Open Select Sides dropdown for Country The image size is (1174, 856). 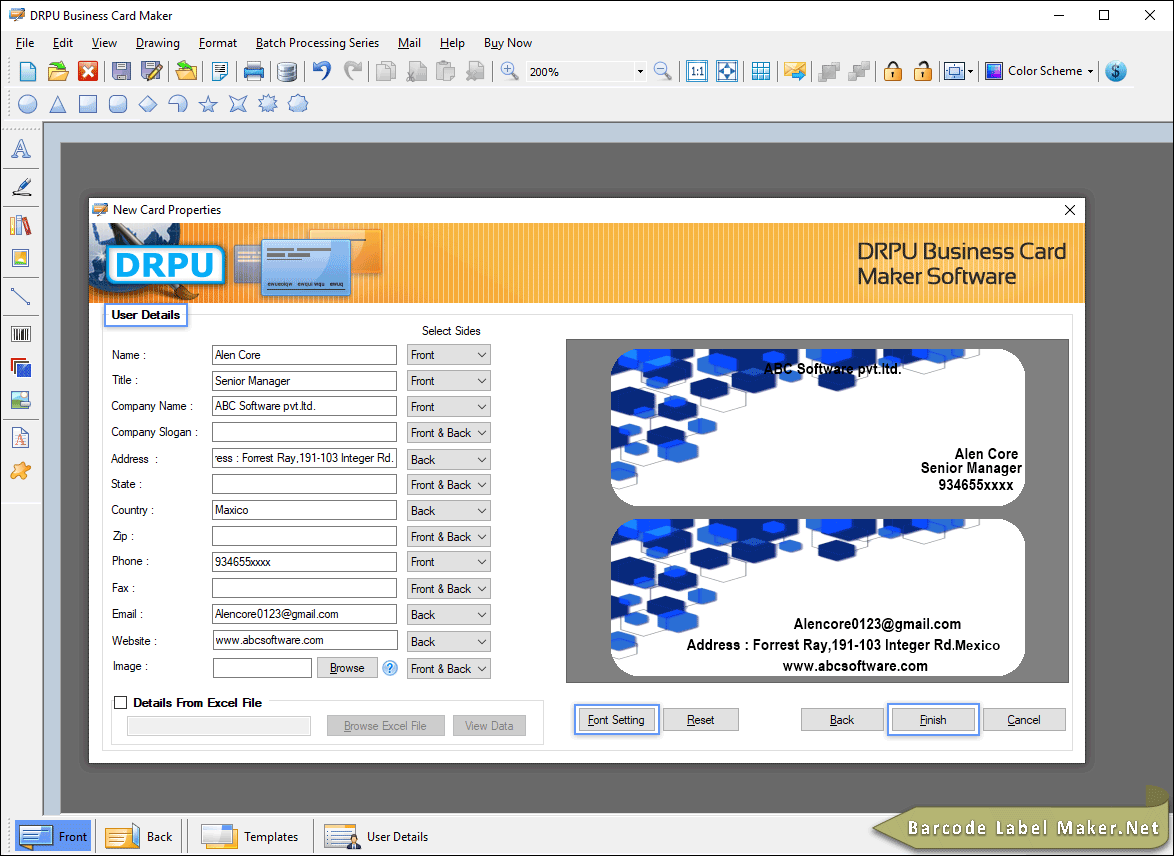coord(448,511)
